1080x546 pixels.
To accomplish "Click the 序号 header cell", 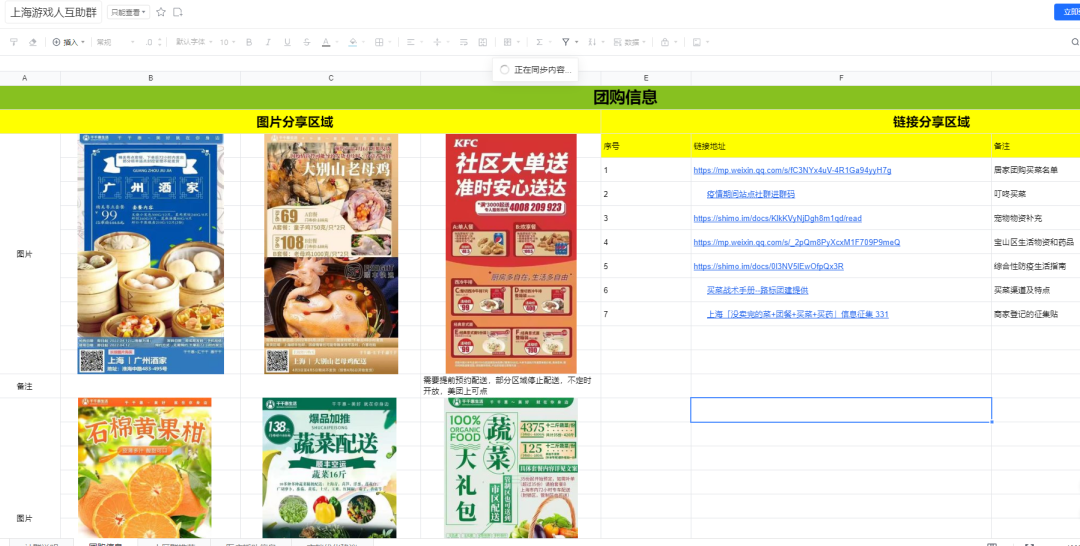I will coord(646,146).
